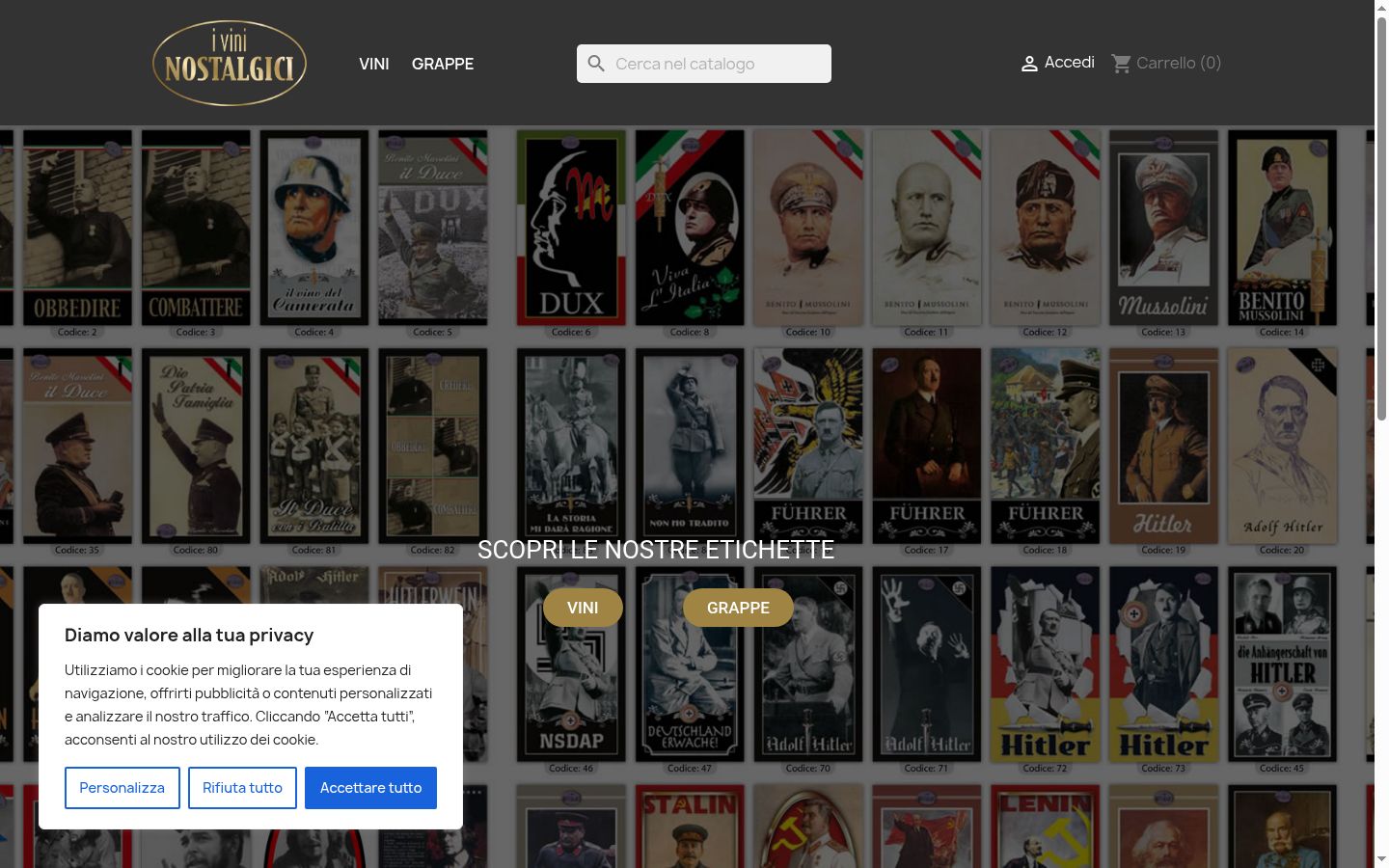Click the 'Codice: 3' caption
The width and height of the screenshot is (1389, 868).
(196, 332)
